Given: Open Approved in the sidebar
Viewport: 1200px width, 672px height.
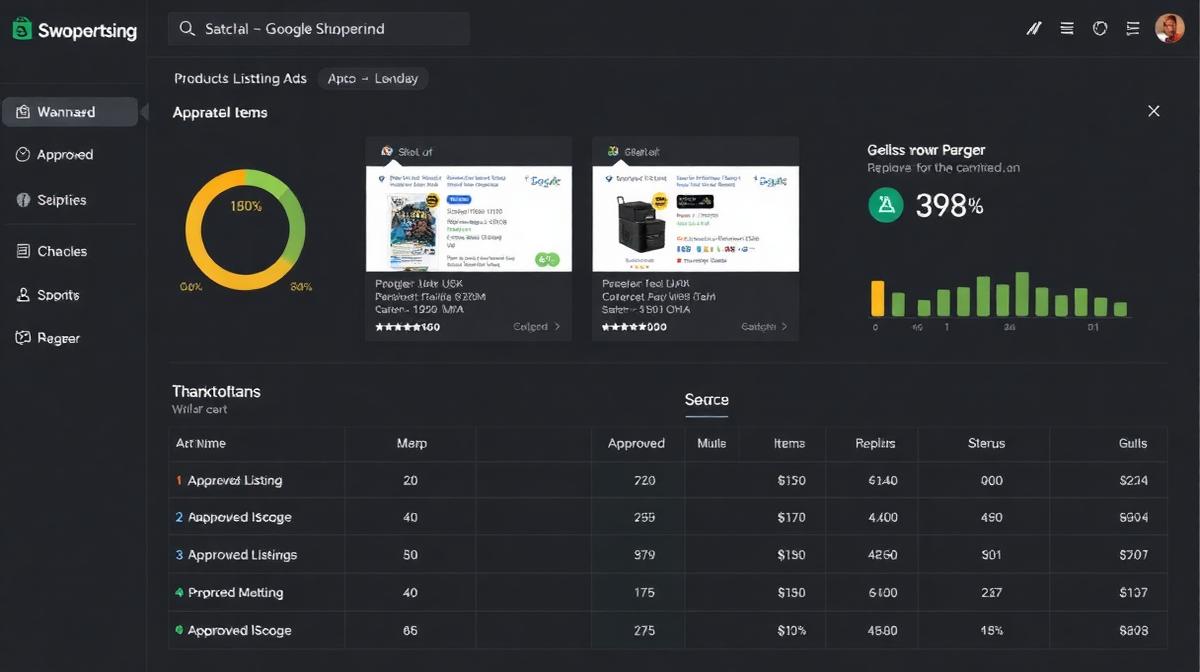Looking at the screenshot, I should tap(65, 155).
